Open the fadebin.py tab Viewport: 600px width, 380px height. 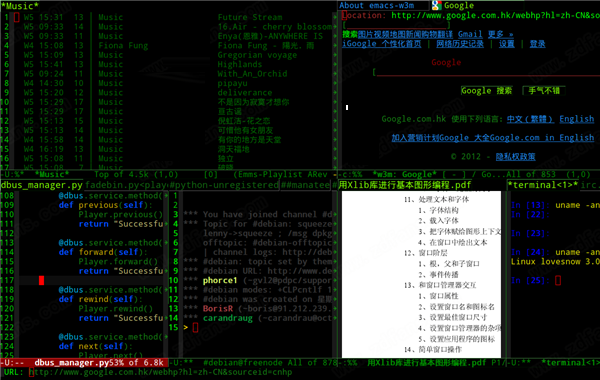click(125, 185)
